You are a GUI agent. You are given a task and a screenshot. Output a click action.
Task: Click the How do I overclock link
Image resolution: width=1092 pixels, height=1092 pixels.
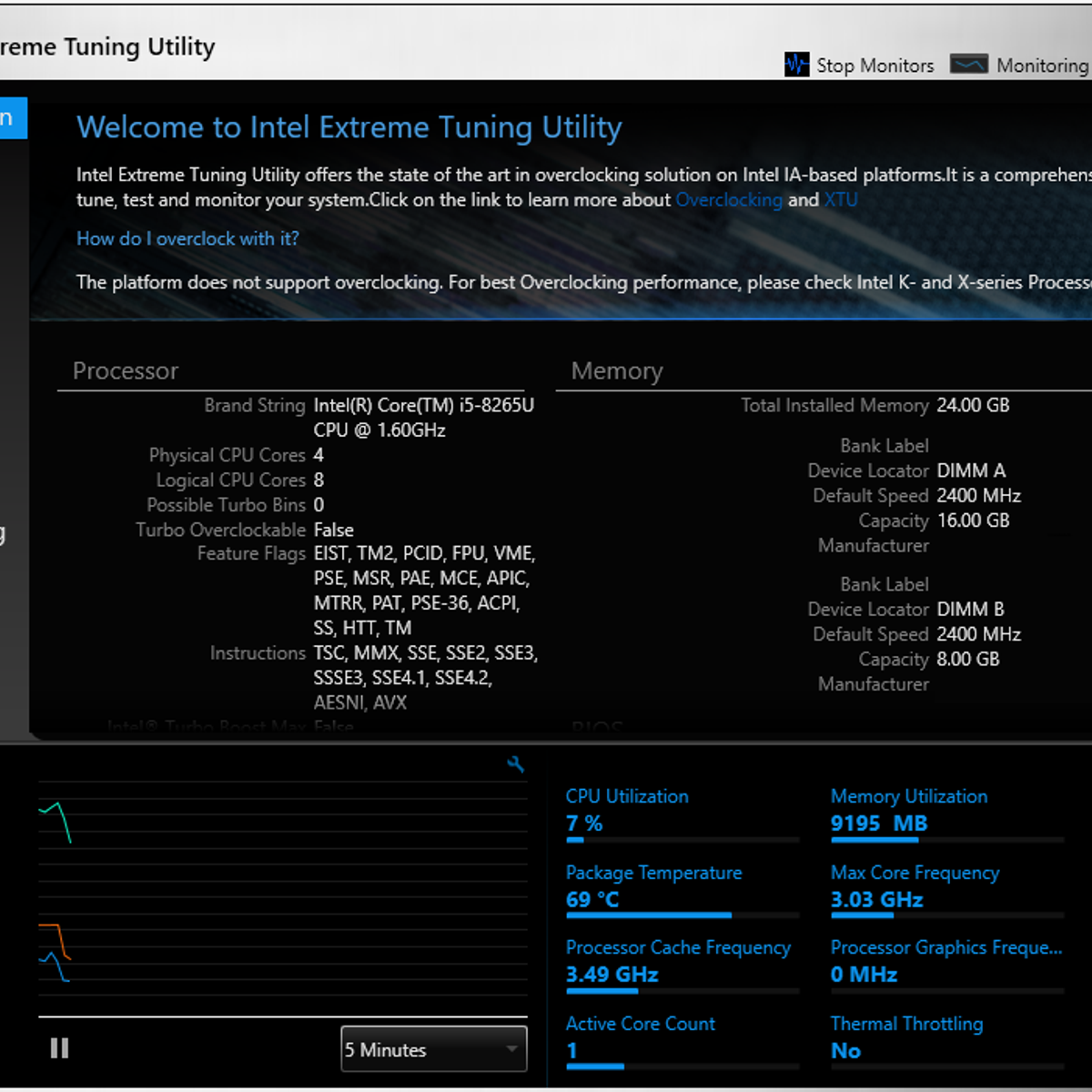point(187,238)
